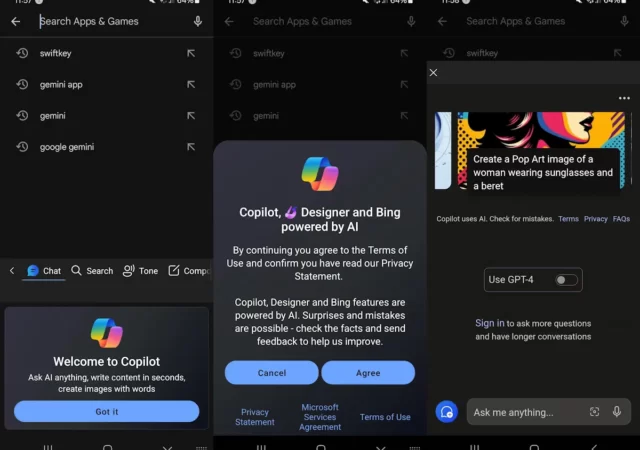This screenshot has width=640, height=450.
Task: Start a new topic with chat bubble icon
Action: (447, 412)
